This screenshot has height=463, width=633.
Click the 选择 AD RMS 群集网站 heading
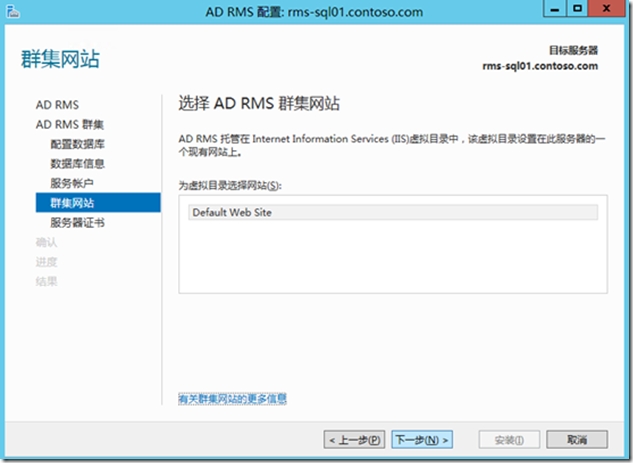(x=259, y=104)
